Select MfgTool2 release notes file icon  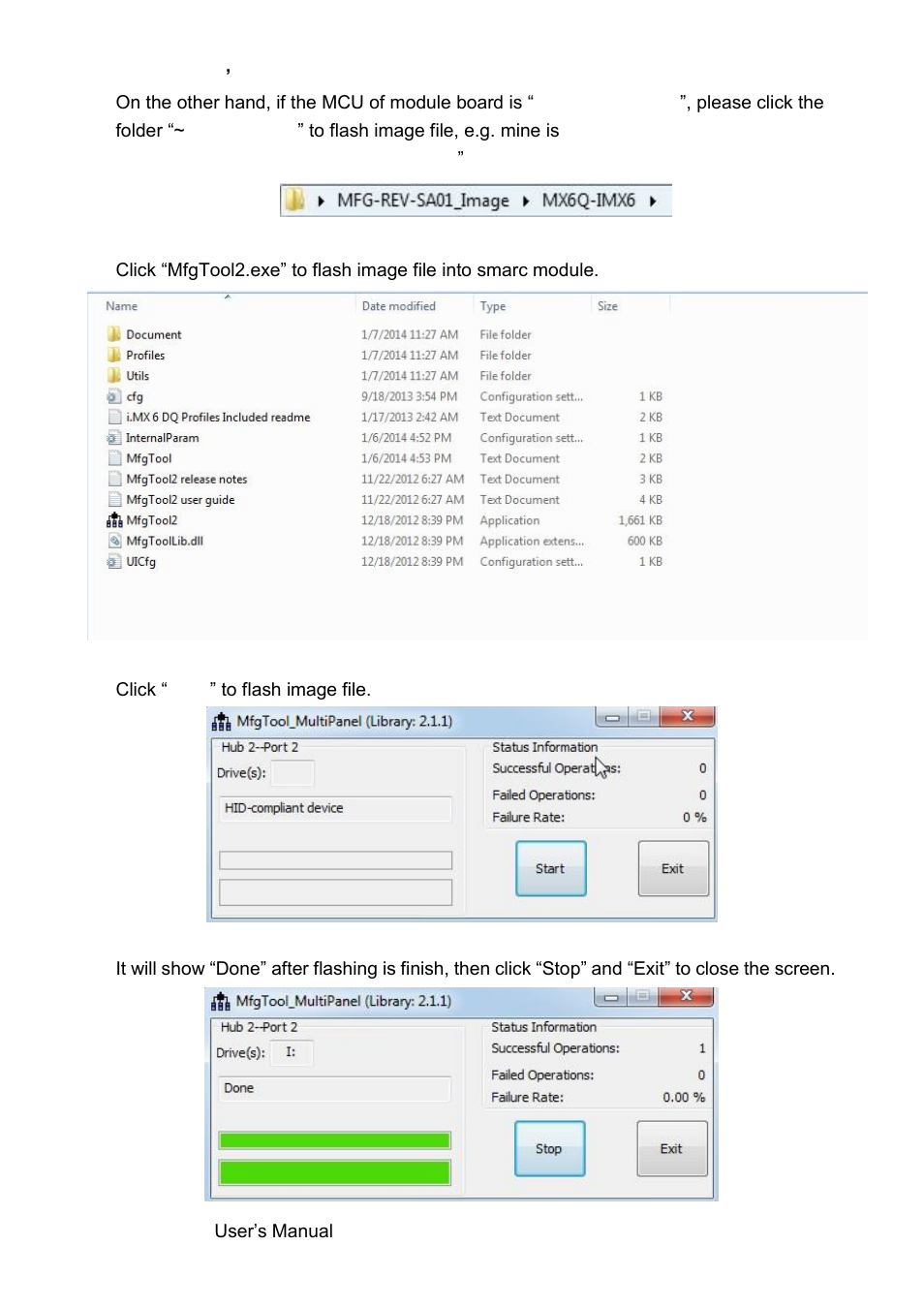[114, 479]
